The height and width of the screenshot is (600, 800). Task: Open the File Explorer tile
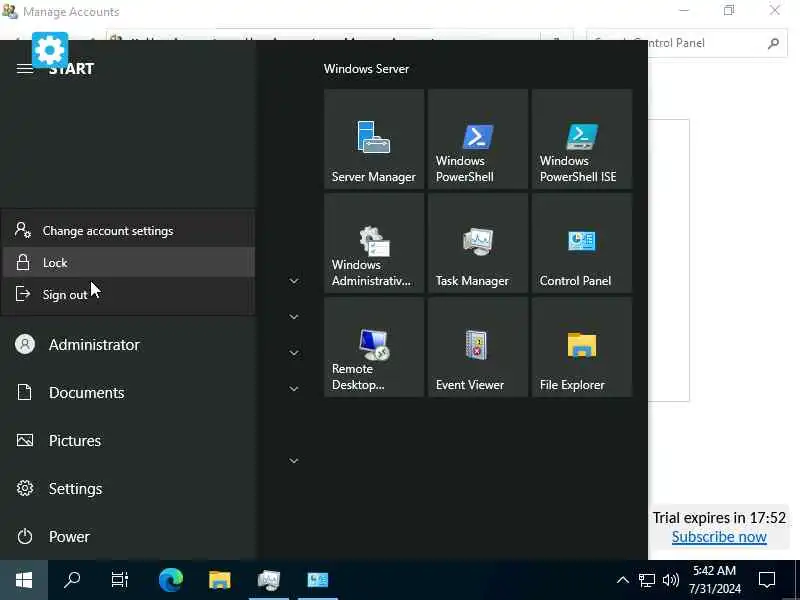click(582, 347)
